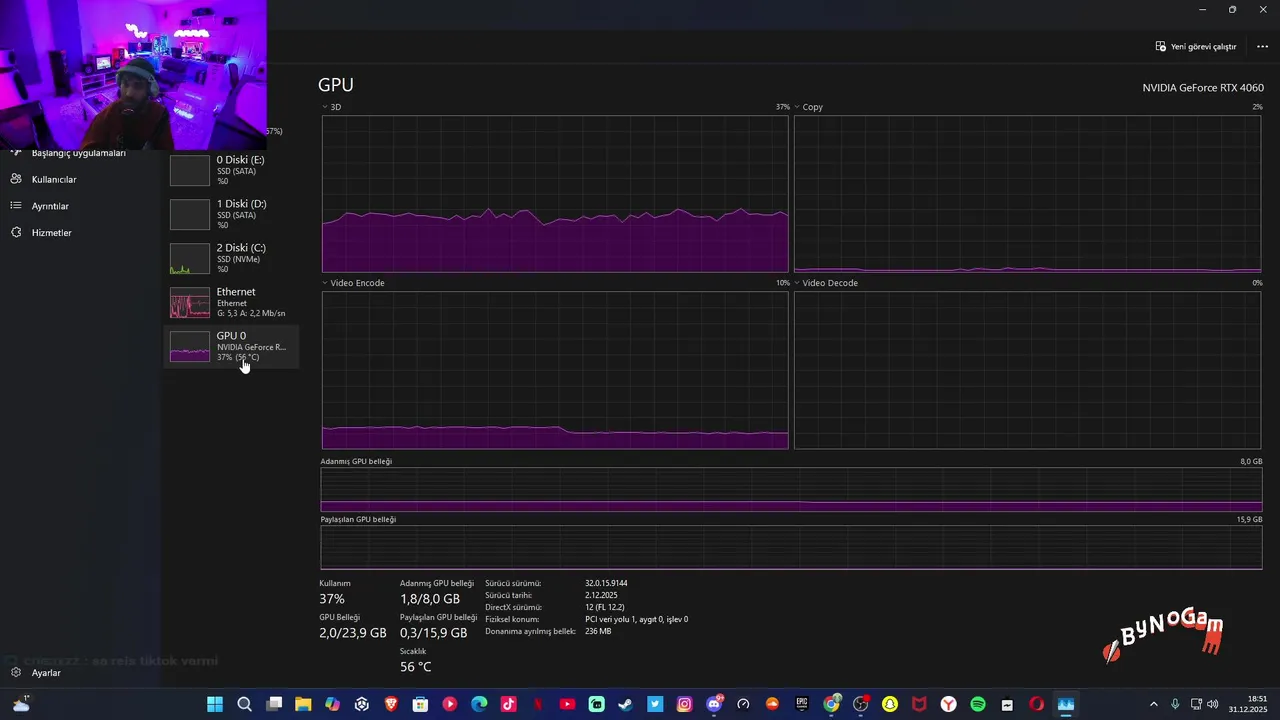Open Discord from the taskbar
This screenshot has width=1280, height=720.
[x=714, y=704]
